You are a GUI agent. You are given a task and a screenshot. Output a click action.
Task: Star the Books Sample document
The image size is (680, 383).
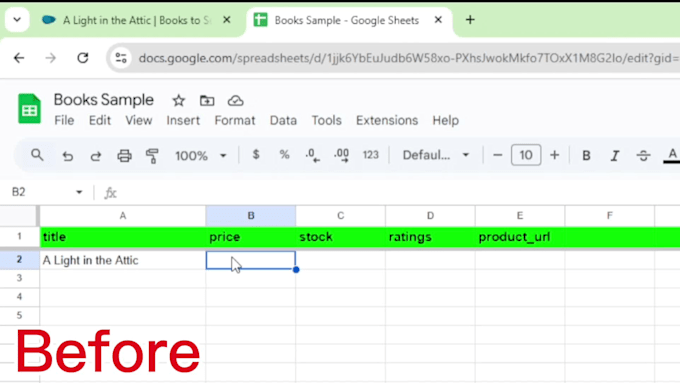179,101
